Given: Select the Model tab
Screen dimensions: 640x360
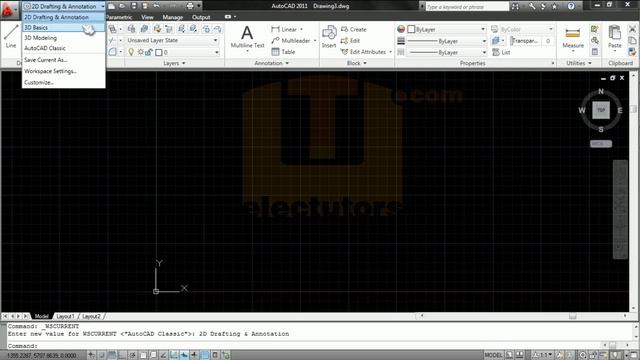Looking at the screenshot, I should click(x=41, y=316).
